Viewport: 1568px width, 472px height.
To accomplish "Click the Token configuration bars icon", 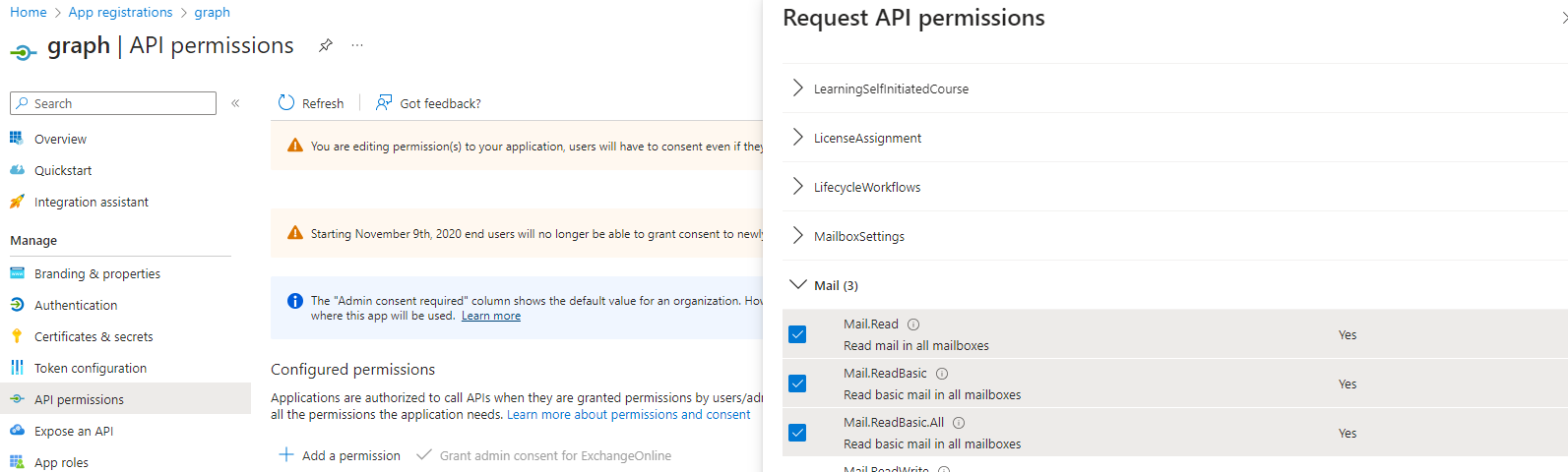I will 17,368.
